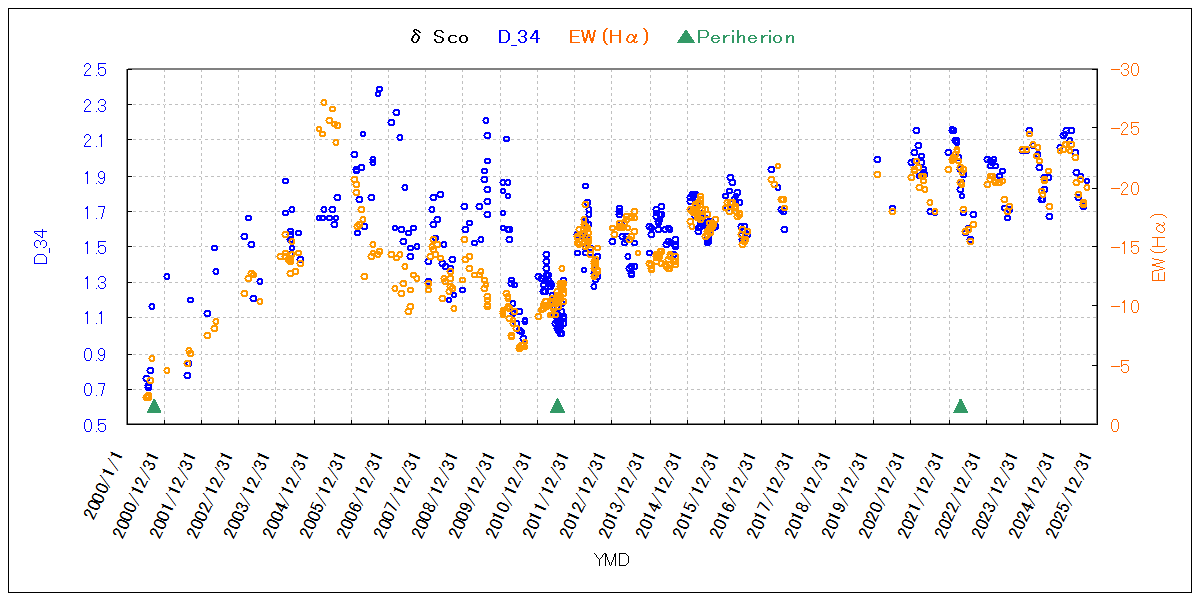Click the green Periherion triangle in legend
The width and height of the screenshot is (1200, 600).
point(685,38)
